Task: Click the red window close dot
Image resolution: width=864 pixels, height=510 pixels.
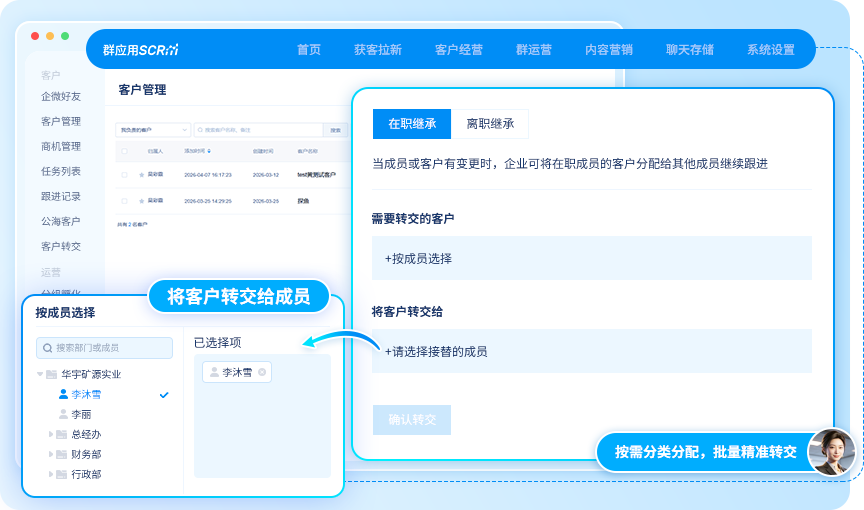Action: coord(35,36)
